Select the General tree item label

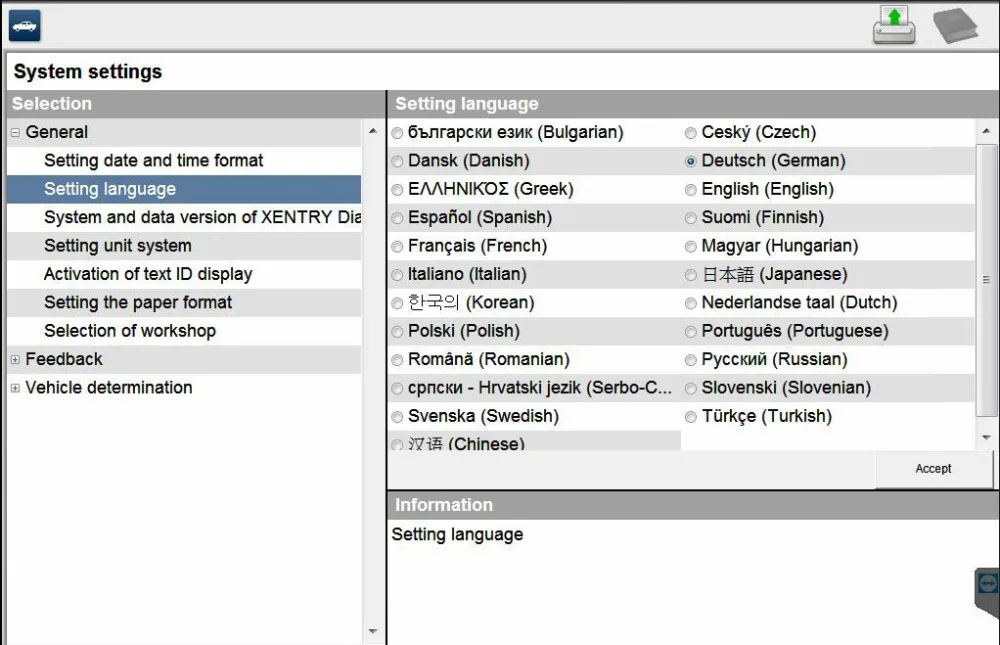tap(56, 132)
